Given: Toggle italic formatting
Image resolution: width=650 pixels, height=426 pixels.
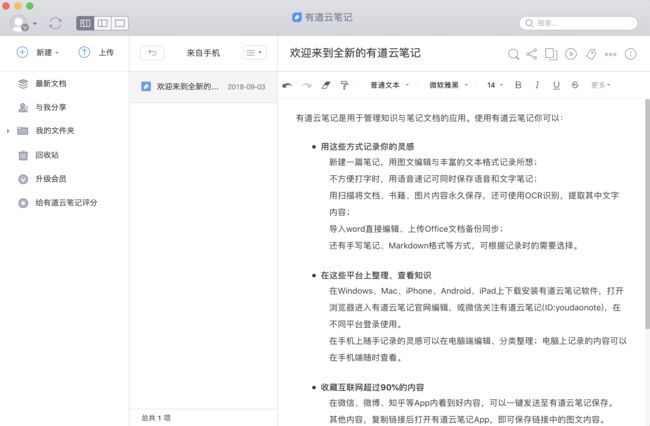Looking at the screenshot, I should click(x=537, y=85).
